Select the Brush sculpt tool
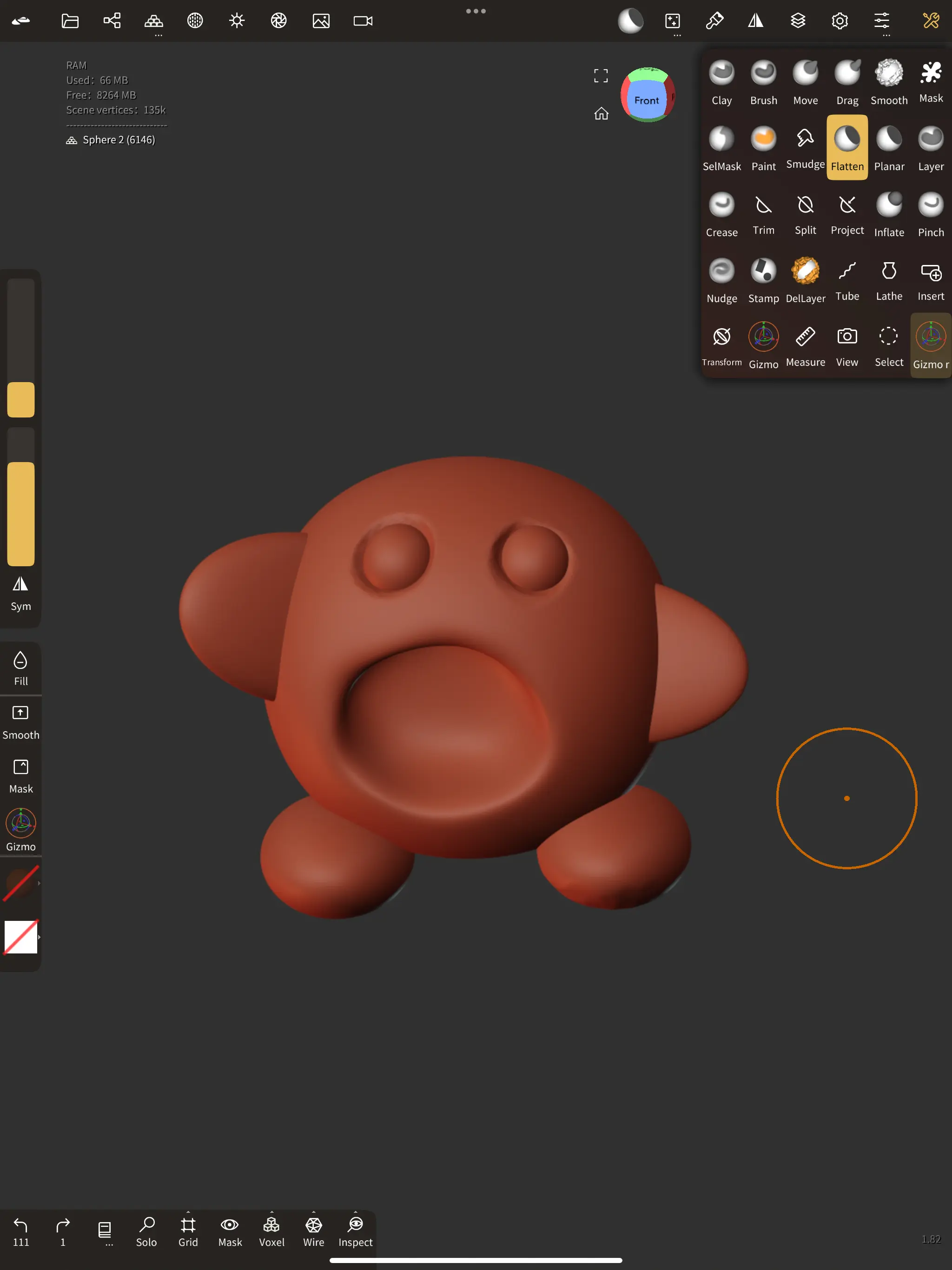The height and width of the screenshot is (1270, 952). pos(764,82)
